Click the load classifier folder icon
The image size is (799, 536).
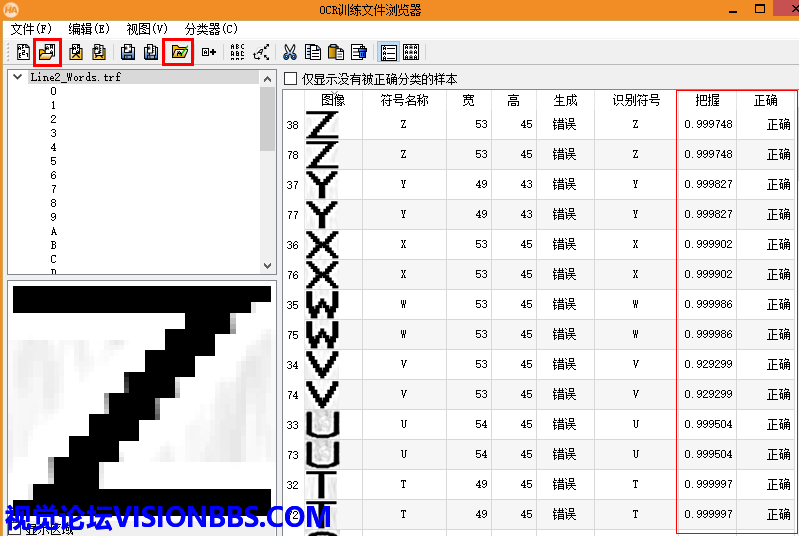[x=178, y=52]
